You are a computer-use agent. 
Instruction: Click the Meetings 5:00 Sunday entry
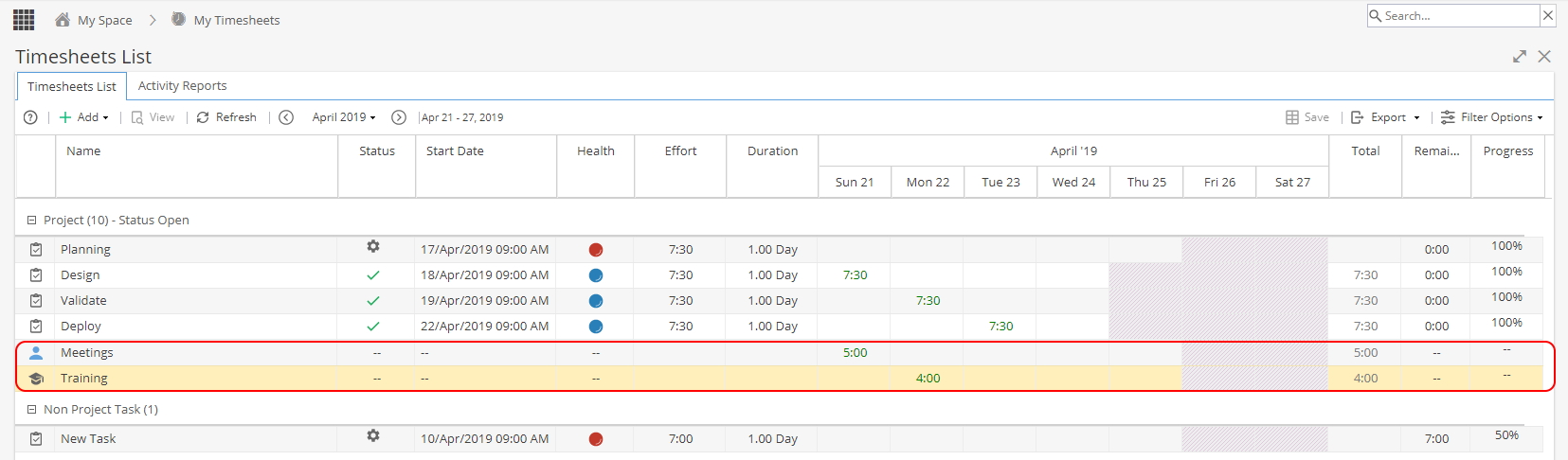coord(855,353)
